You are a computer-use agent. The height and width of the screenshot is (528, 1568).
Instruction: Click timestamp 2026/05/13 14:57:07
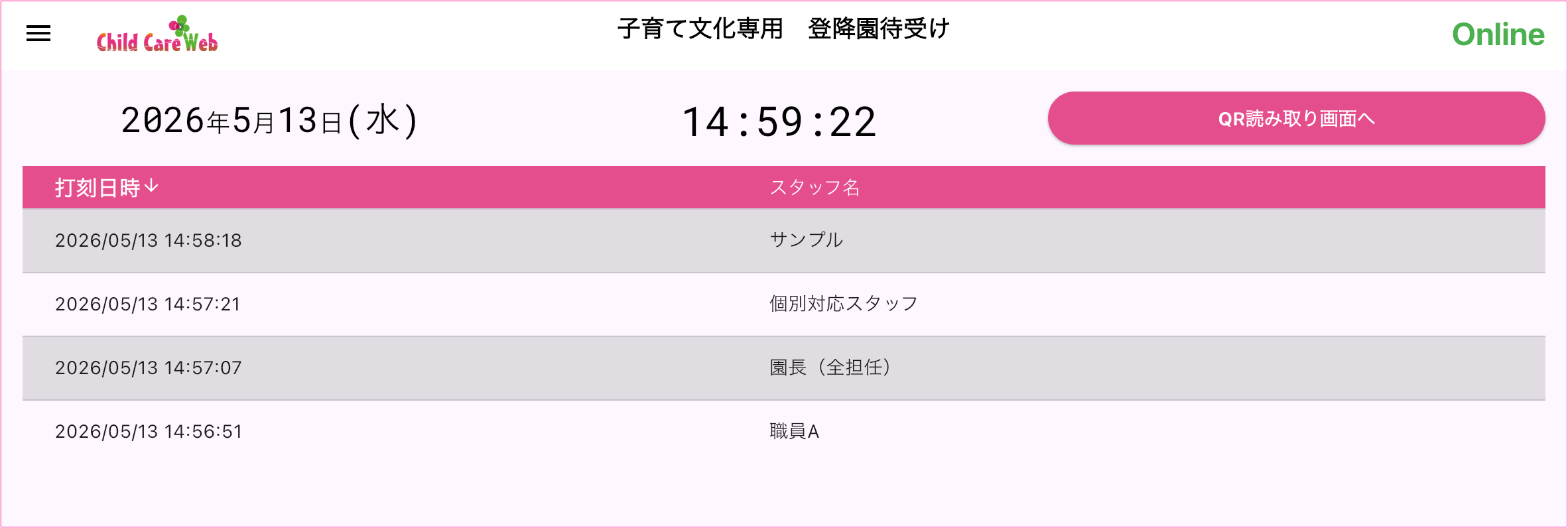149,367
